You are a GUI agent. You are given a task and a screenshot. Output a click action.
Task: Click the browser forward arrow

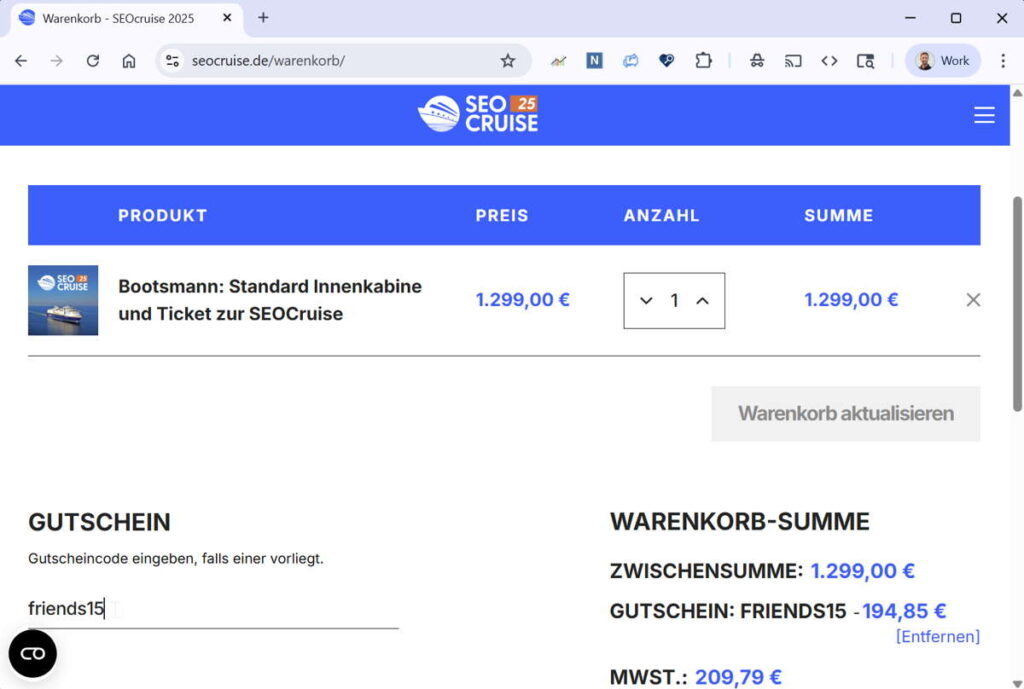[x=57, y=61]
